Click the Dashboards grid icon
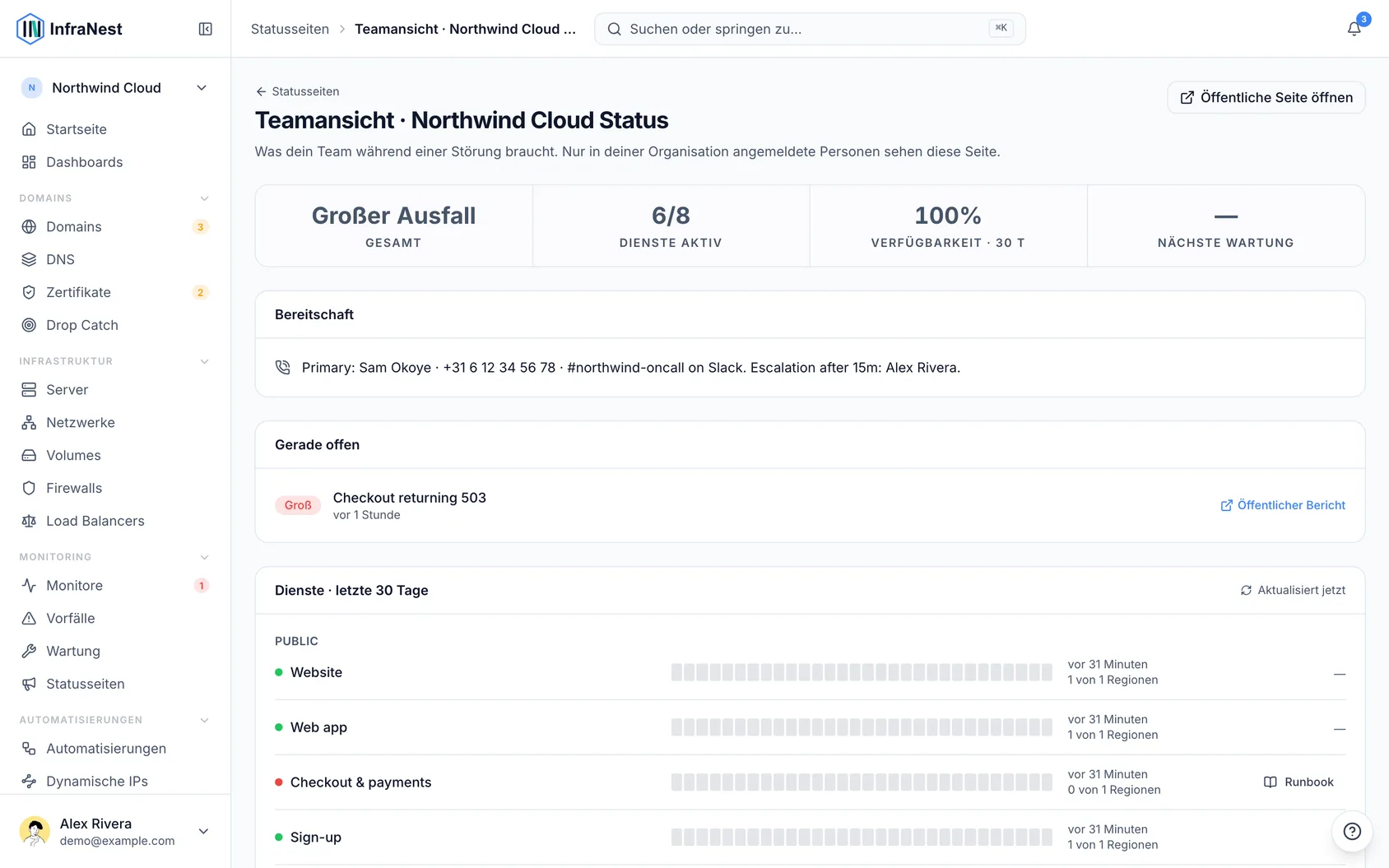This screenshot has height=868, width=1389. 29,162
